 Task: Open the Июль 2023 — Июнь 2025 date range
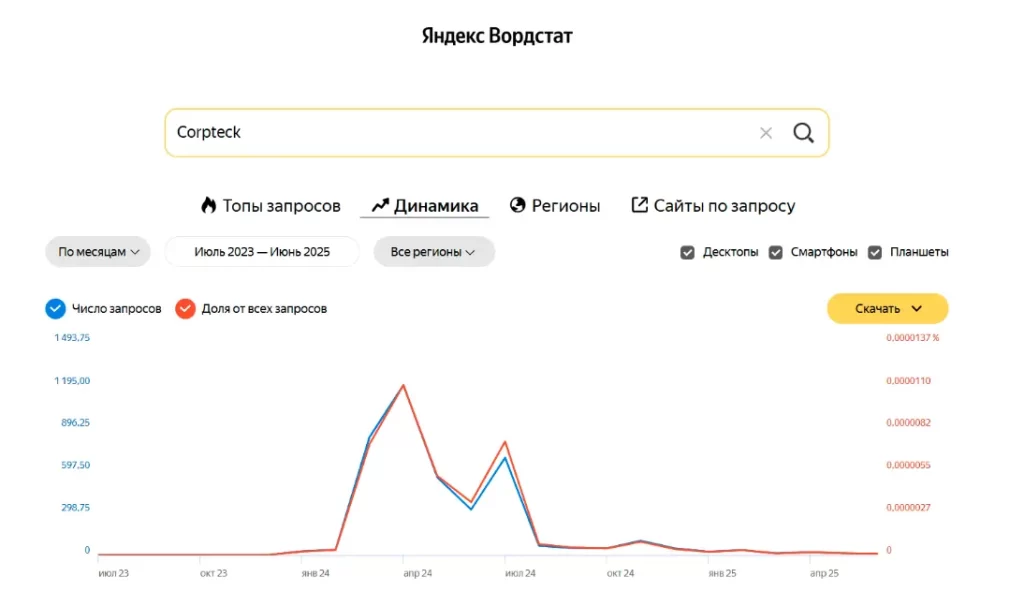[262, 252]
